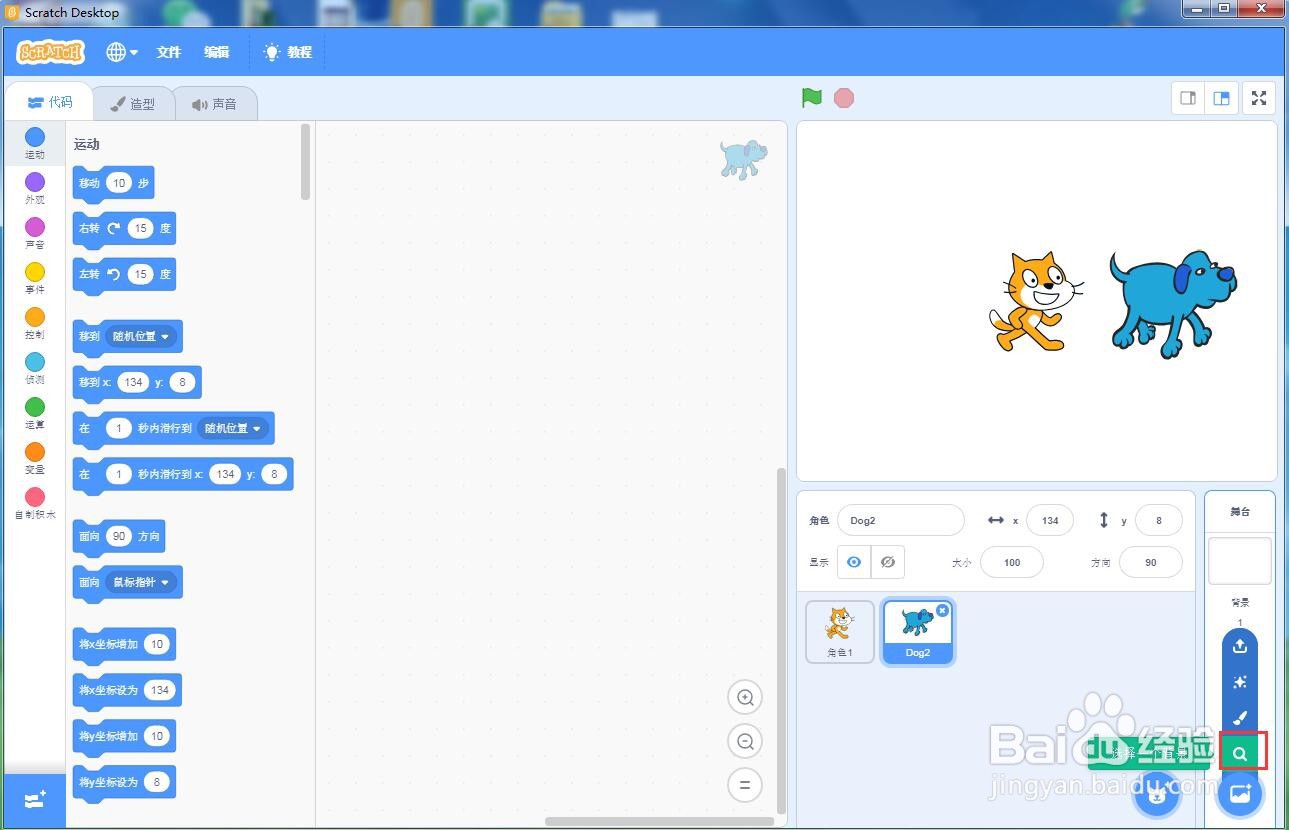Viewport: 1289px width, 830px height.
Task: Open the 文件 menu
Action: coord(168,52)
